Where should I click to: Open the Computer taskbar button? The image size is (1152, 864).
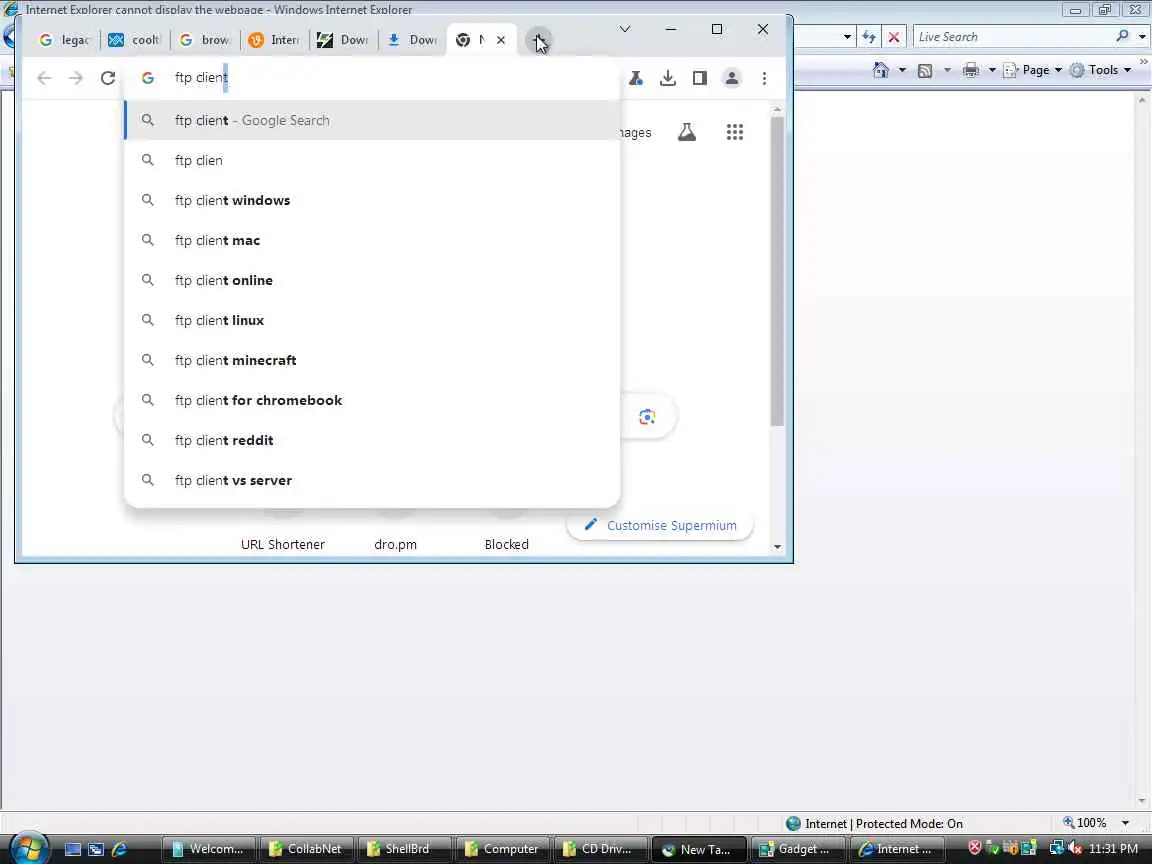502,849
